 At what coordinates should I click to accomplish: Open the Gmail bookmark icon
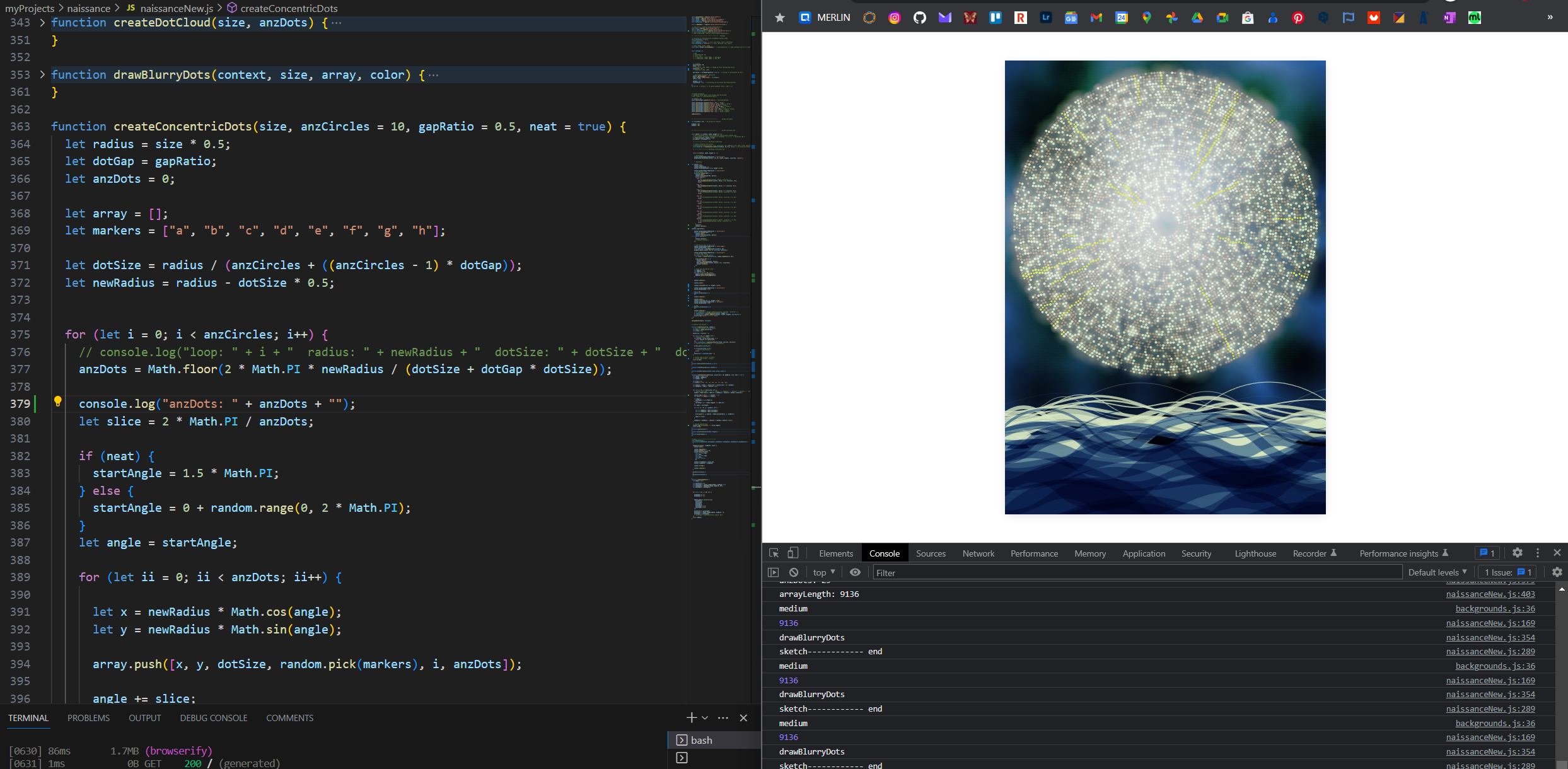[x=1096, y=18]
